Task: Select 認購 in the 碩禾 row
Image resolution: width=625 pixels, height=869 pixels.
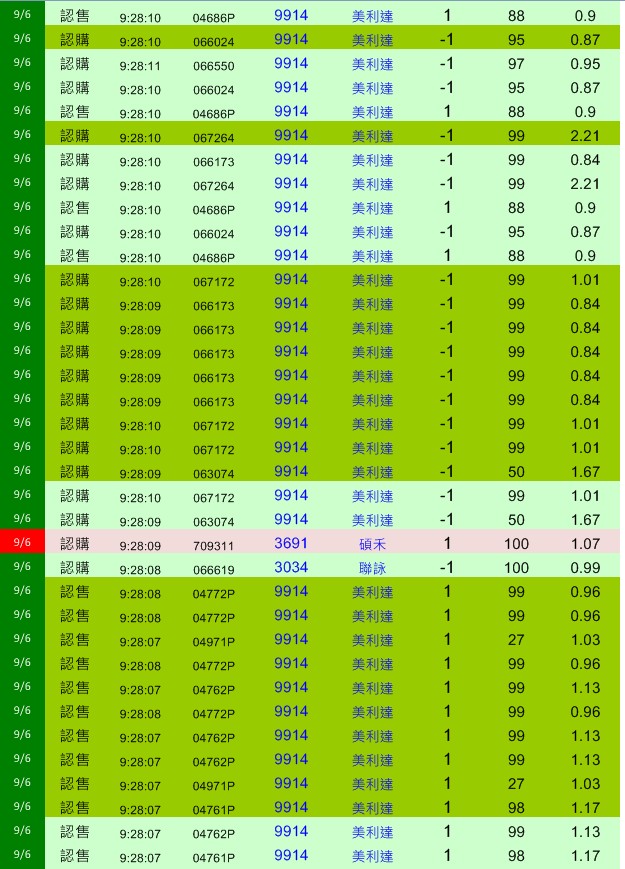Action: coord(75,543)
